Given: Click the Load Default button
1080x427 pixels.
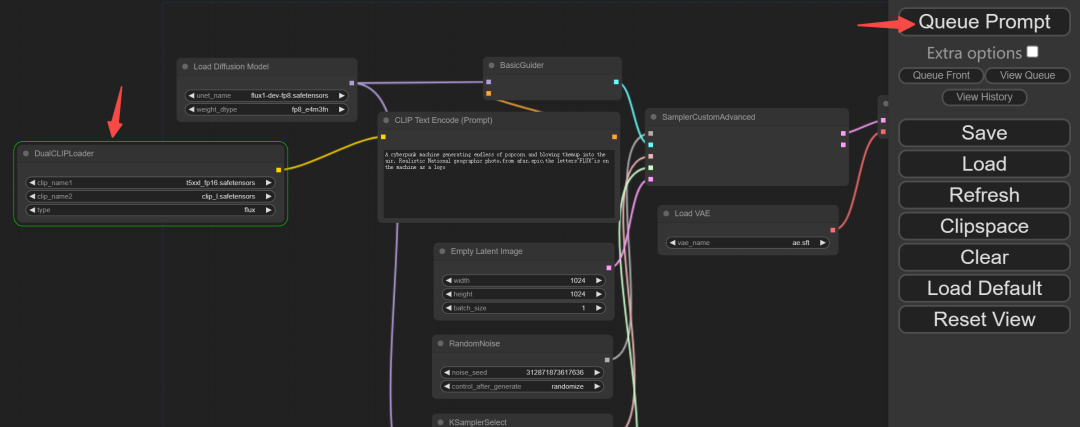Looking at the screenshot, I should tap(984, 288).
